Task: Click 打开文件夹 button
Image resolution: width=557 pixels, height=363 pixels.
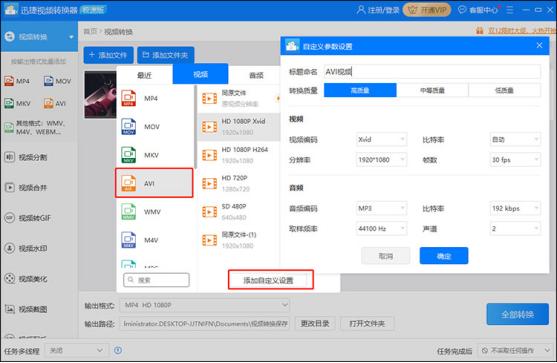Action: [367, 324]
